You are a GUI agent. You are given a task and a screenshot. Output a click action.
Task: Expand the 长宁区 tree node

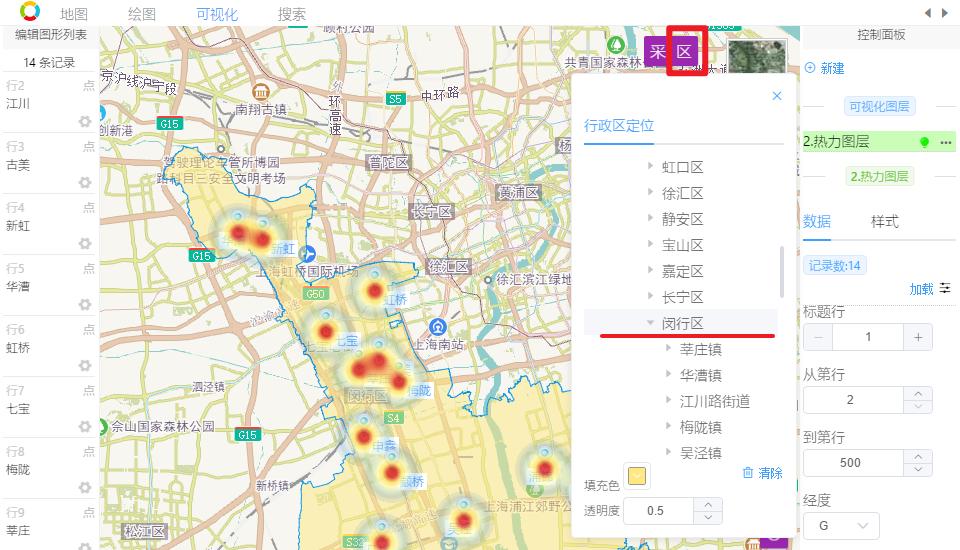(x=650, y=296)
